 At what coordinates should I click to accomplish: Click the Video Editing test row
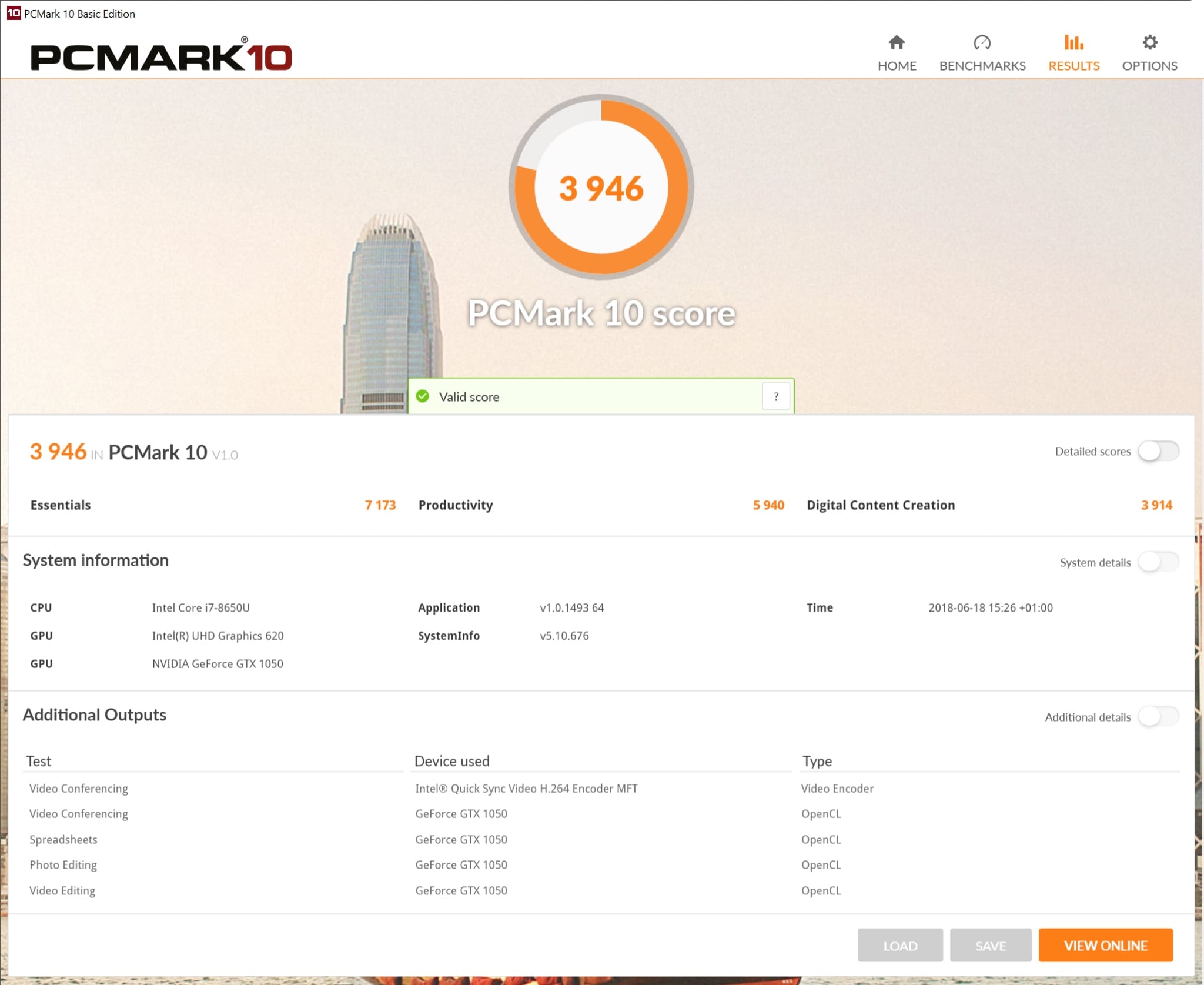[62, 890]
